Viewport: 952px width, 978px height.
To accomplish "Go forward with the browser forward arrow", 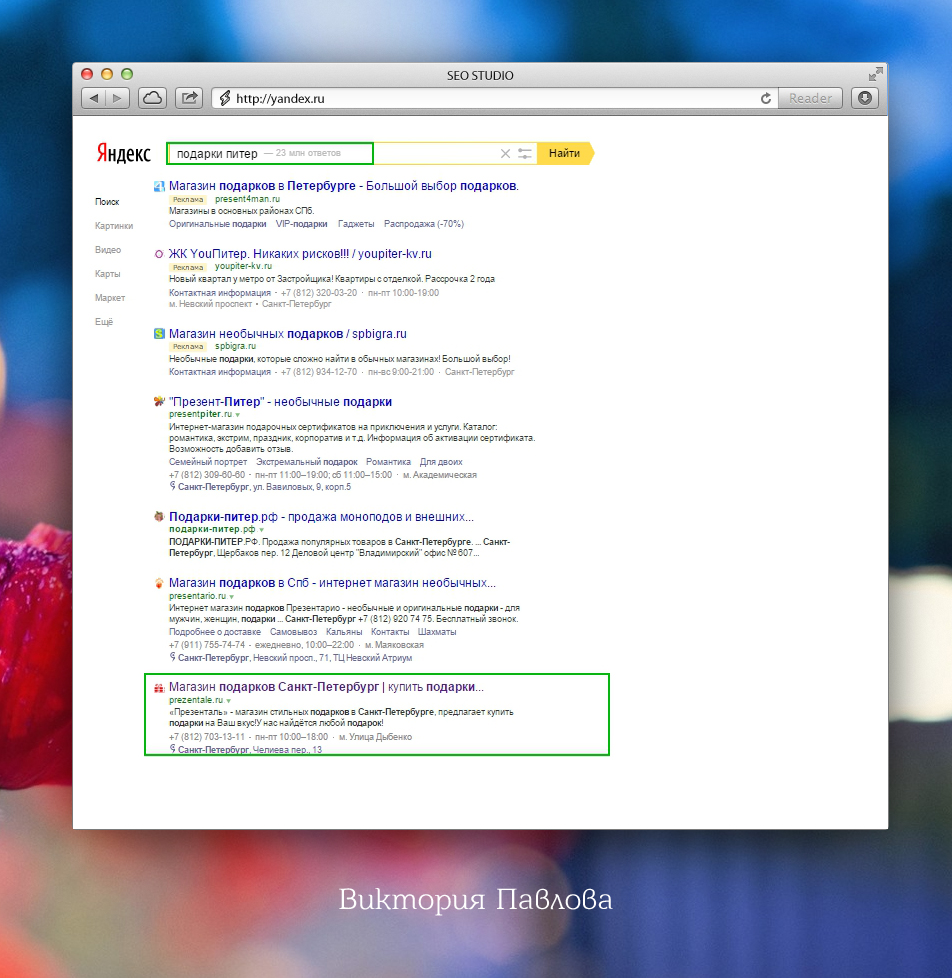I will [117, 99].
